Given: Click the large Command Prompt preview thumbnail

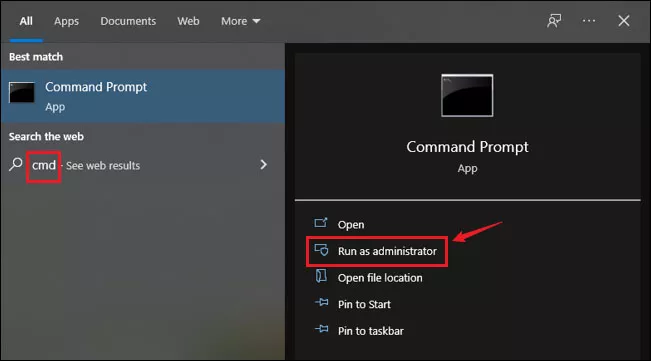Looking at the screenshot, I should click(467, 95).
